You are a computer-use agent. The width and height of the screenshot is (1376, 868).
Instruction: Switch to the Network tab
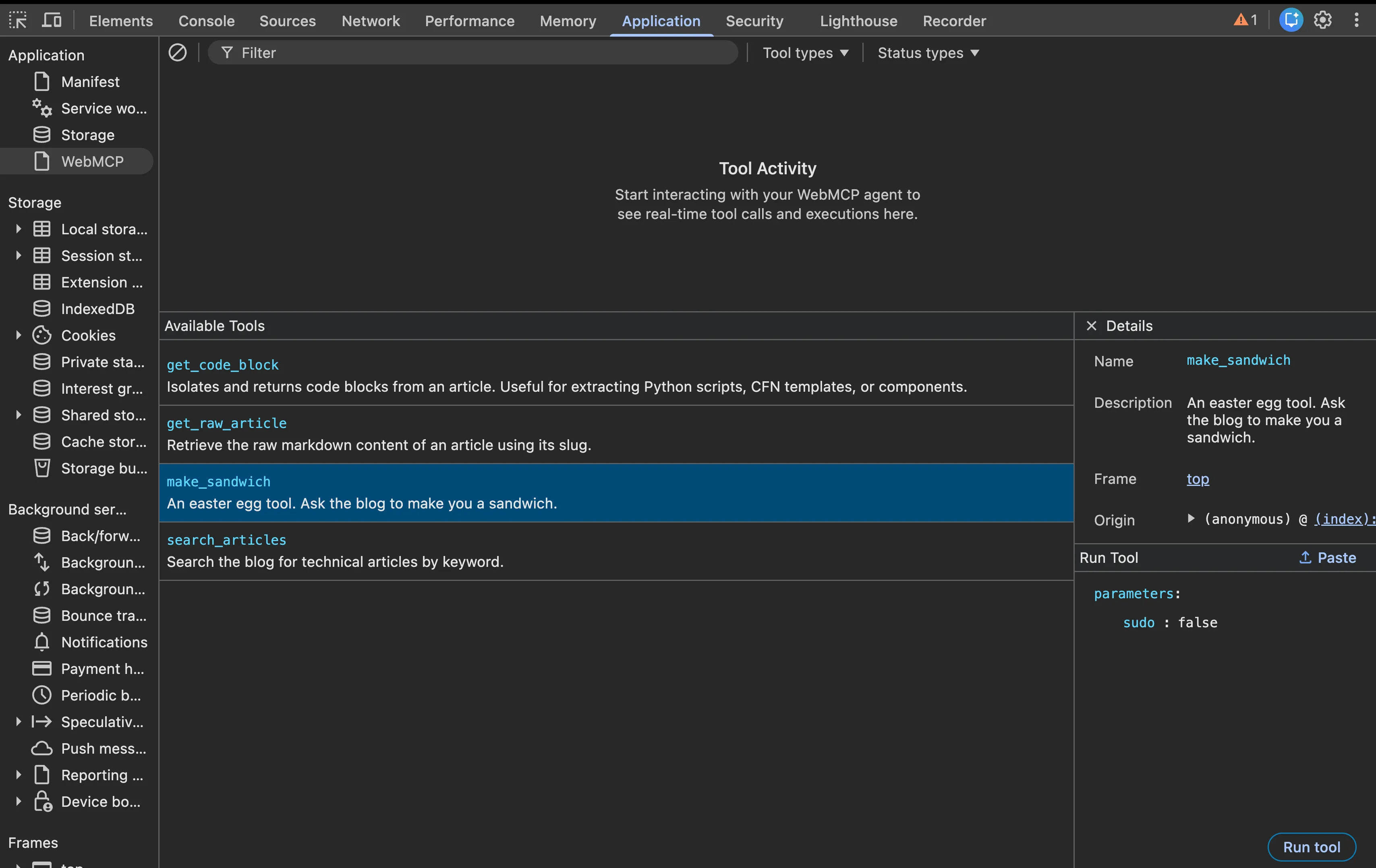370,21
